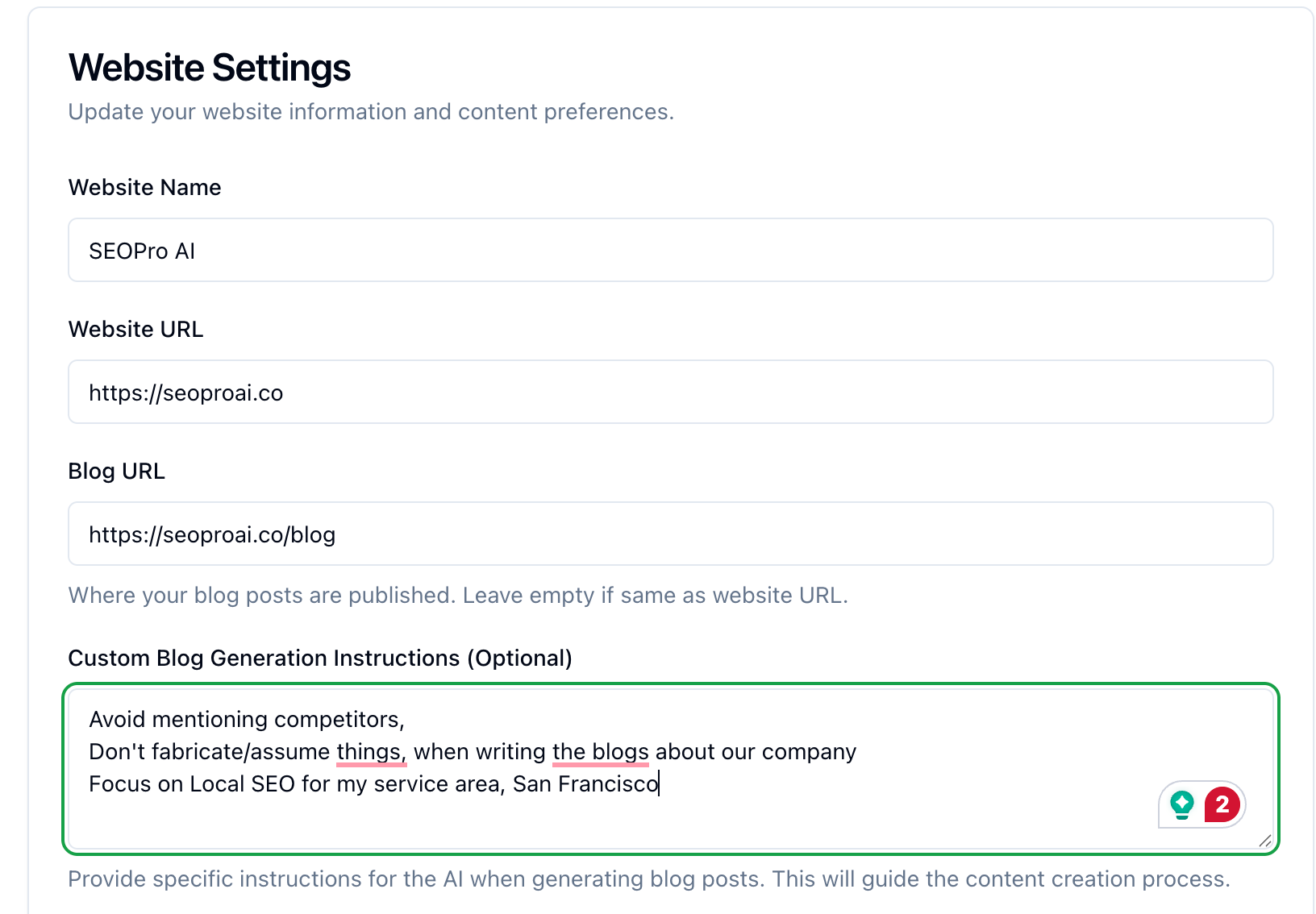The width and height of the screenshot is (1316, 914).
Task: Click the green Grammarly lightbulb icon
Action: 1182,804
